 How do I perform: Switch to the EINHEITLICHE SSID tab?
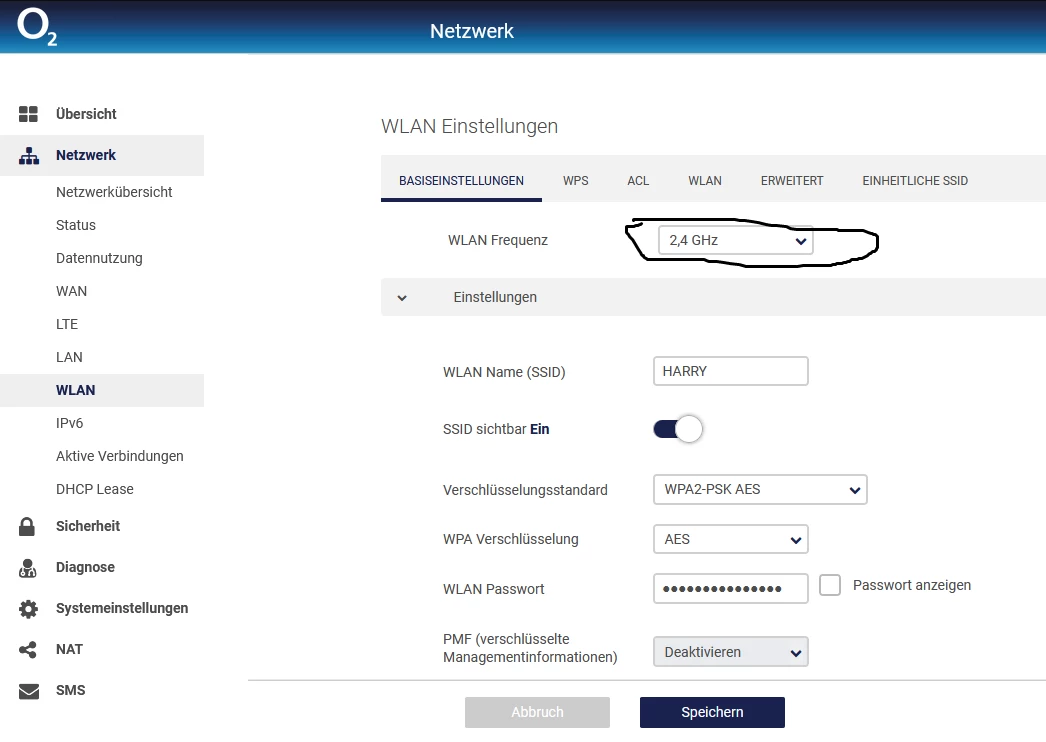pyautogui.click(x=915, y=181)
